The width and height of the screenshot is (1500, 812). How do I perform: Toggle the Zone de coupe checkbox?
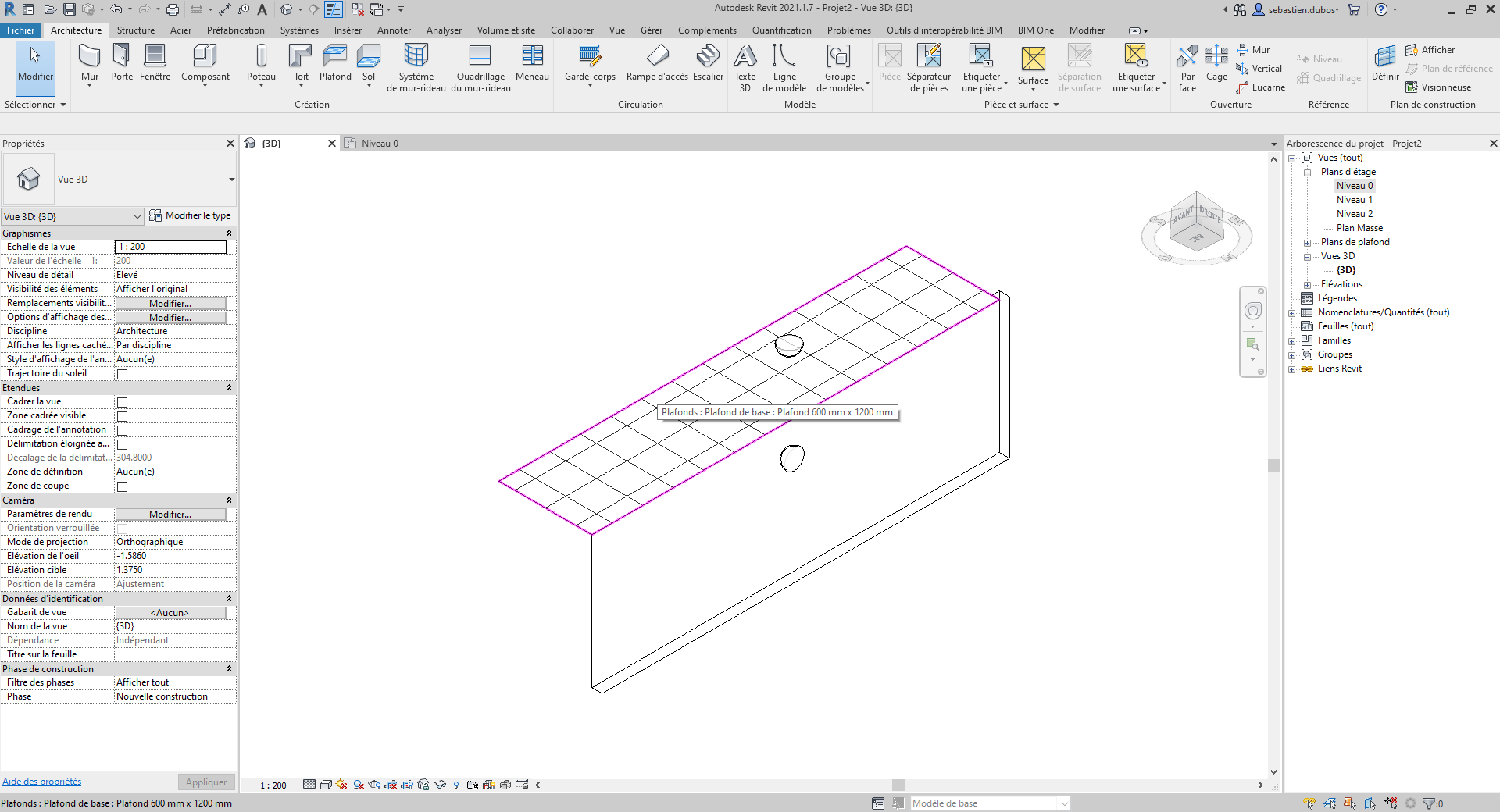point(122,486)
